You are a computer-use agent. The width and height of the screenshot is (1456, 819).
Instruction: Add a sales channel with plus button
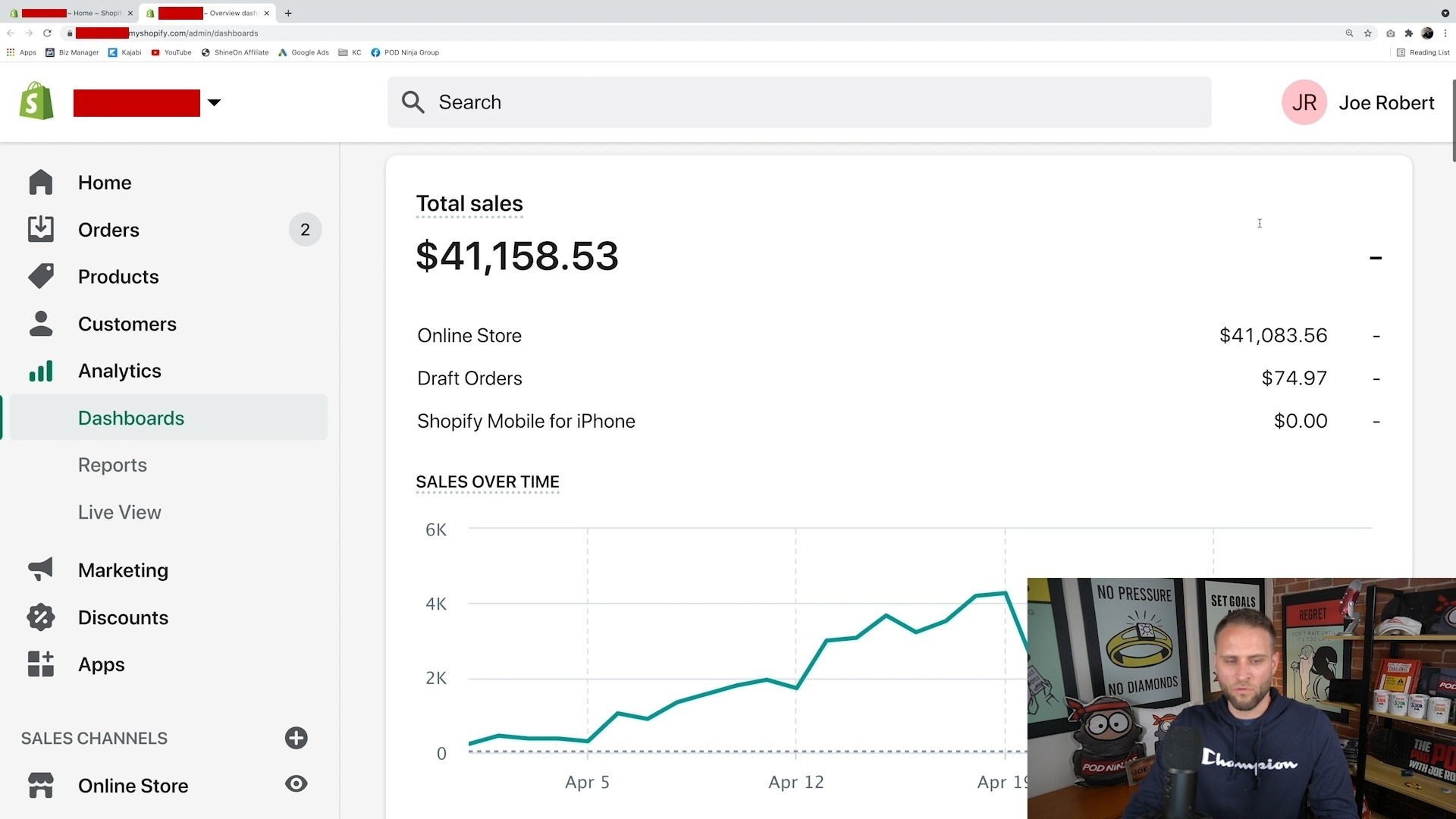pyautogui.click(x=296, y=738)
